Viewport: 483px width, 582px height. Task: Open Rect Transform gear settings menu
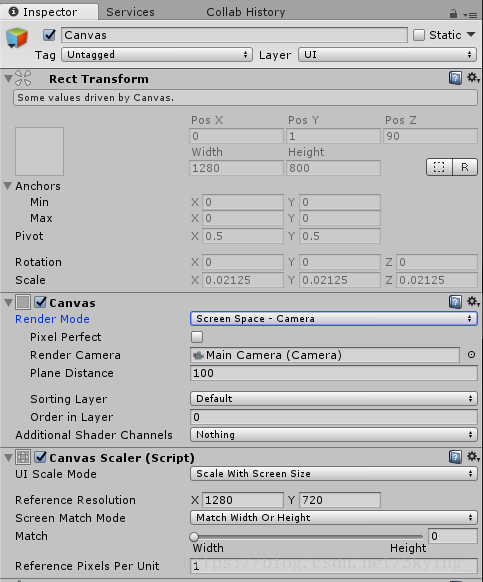(473, 78)
